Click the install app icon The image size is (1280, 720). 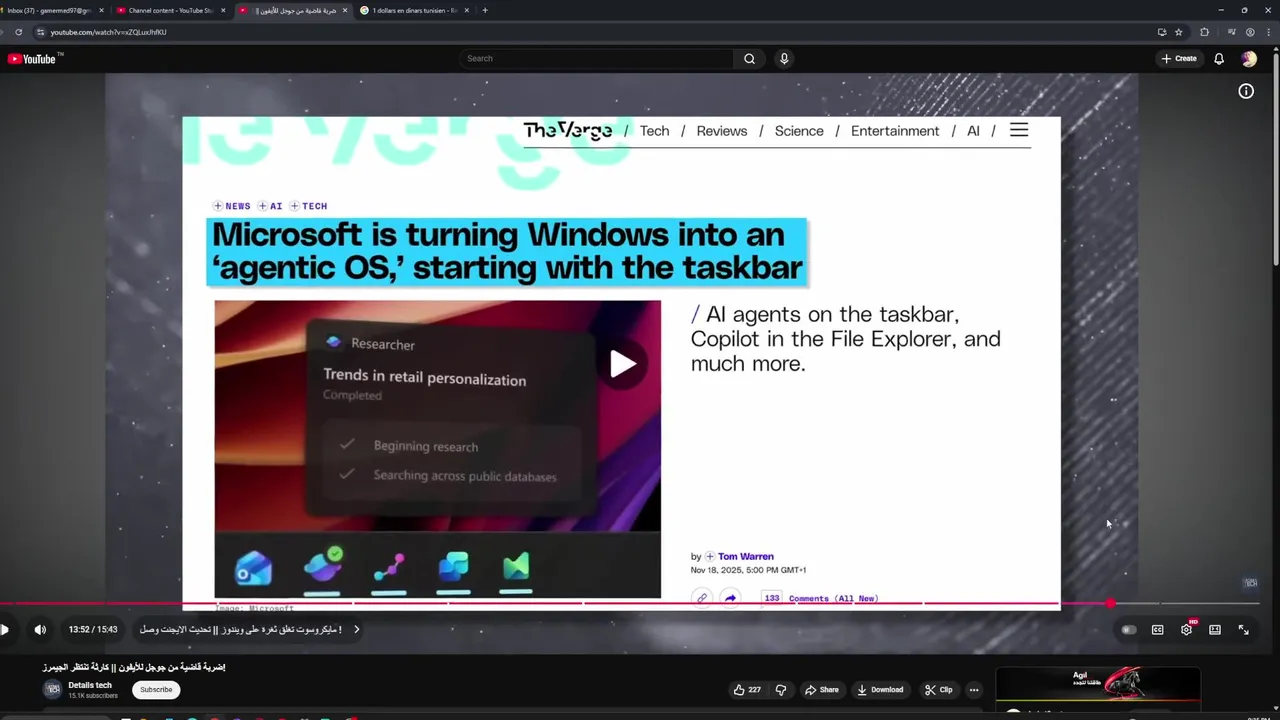click(1162, 32)
